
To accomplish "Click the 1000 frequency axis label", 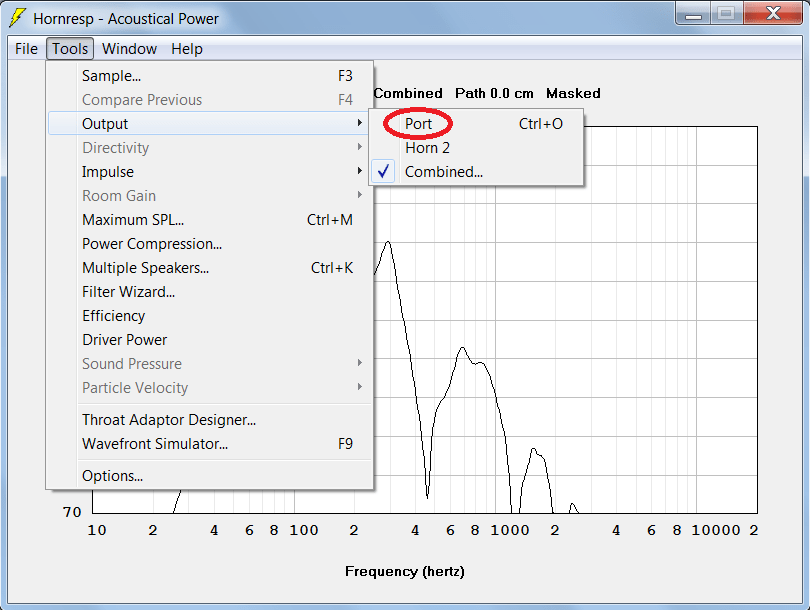I will pos(509,530).
